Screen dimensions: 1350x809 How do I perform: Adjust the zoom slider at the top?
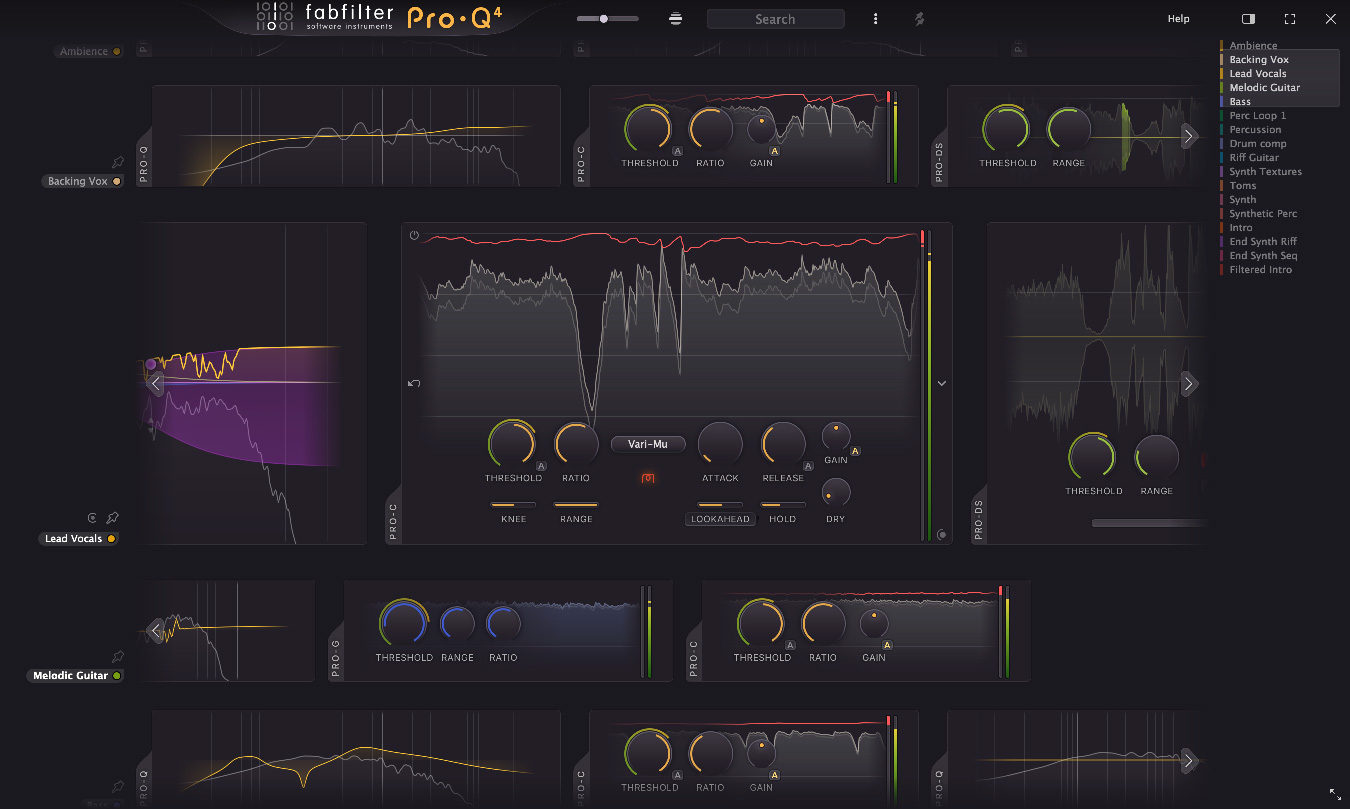(x=605, y=17)
